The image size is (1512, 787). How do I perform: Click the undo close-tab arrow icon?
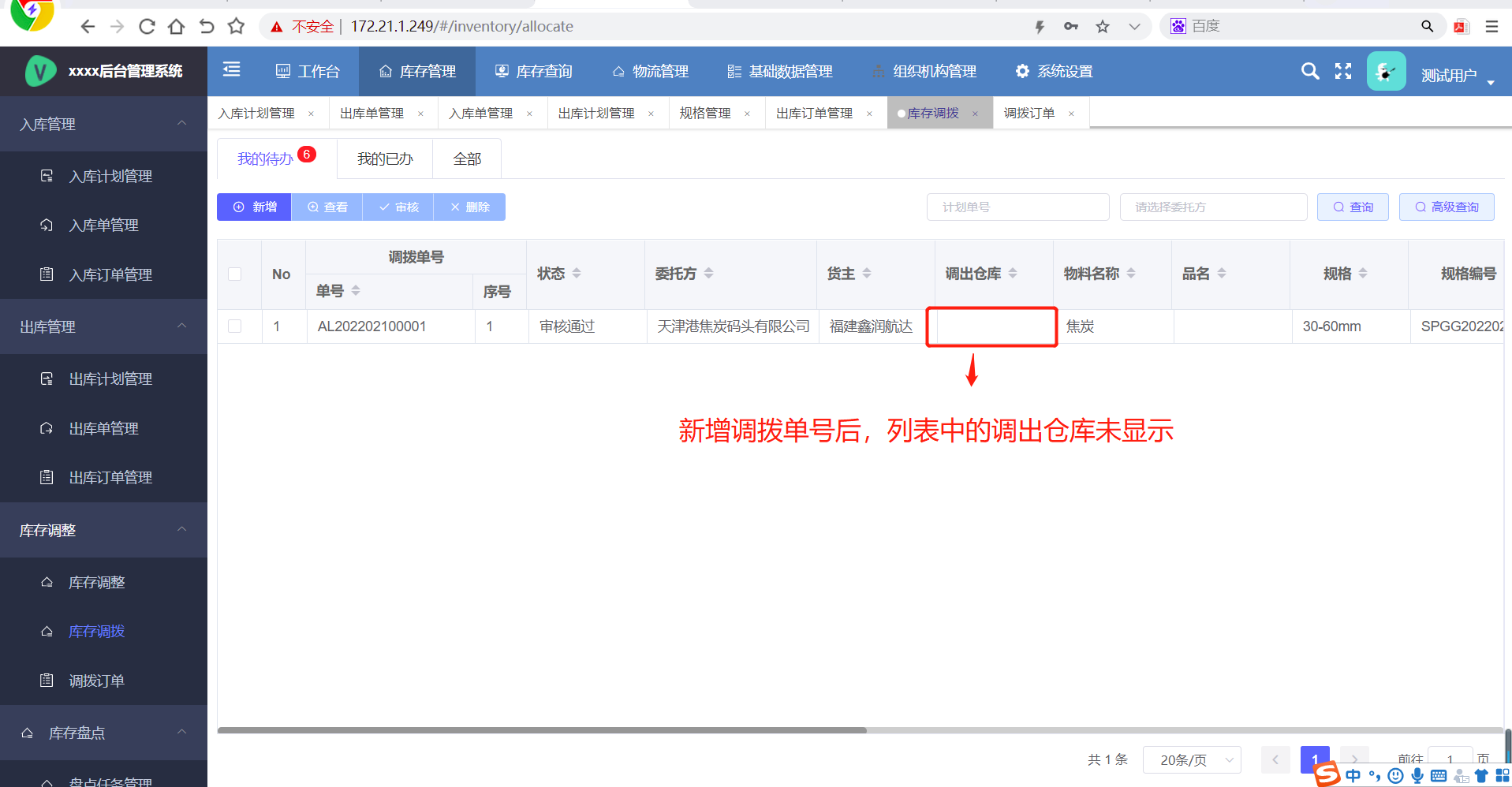click(207, 27)
